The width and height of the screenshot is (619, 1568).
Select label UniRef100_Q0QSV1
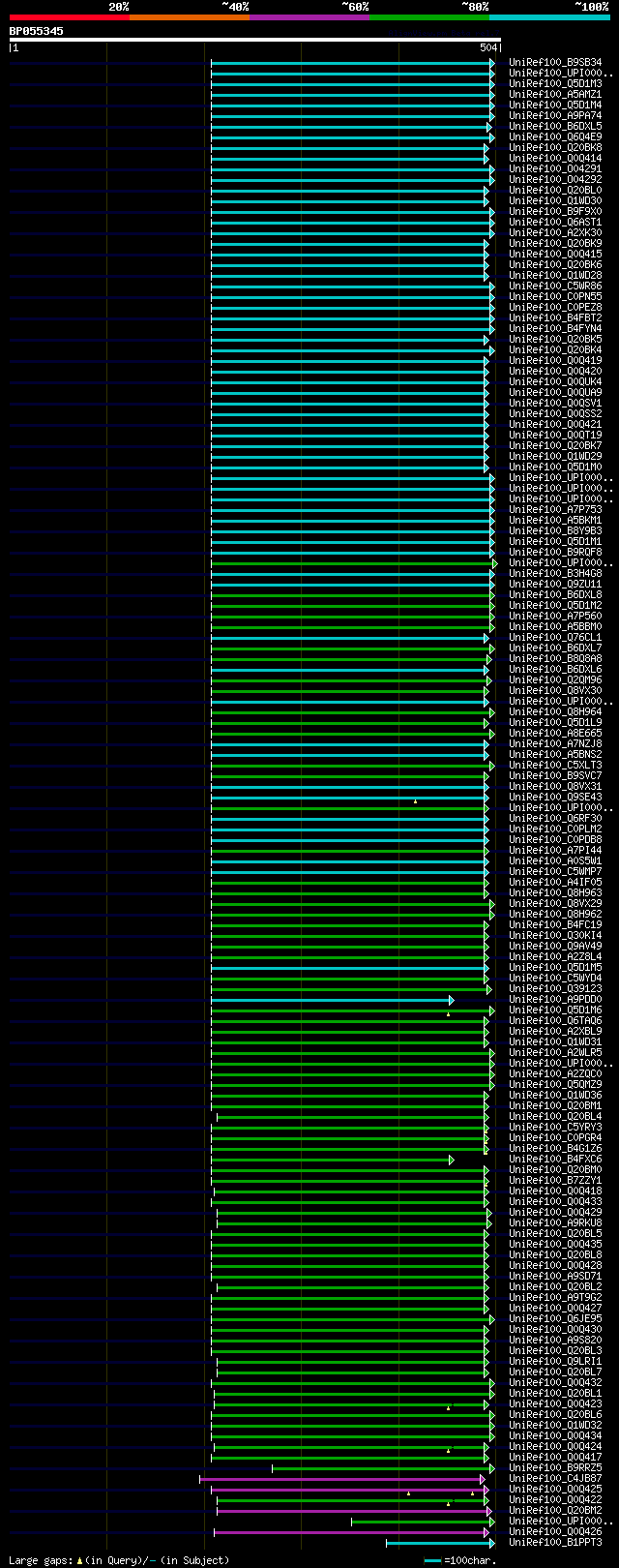click(x=555, y=404)
